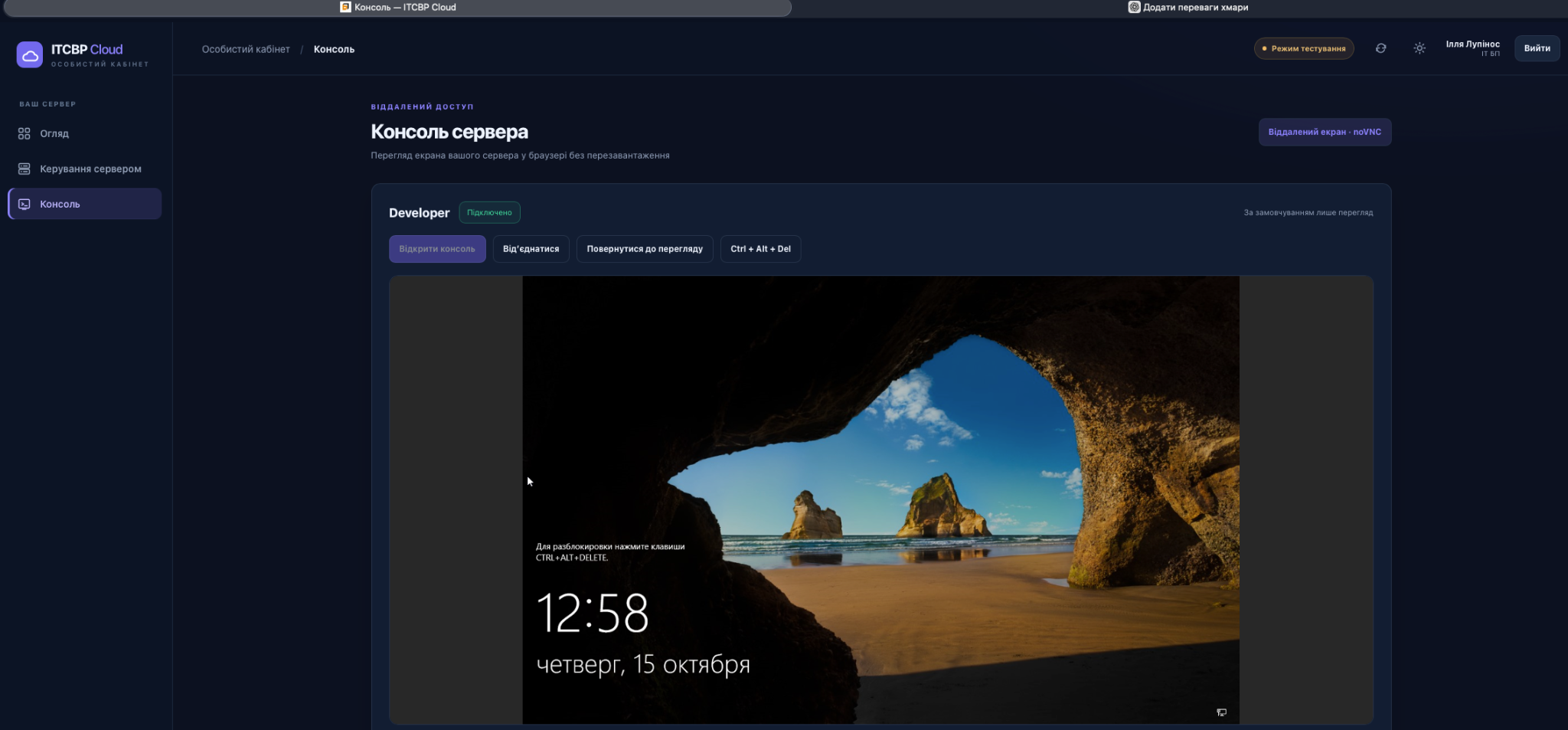Viewport: 1568px width, 730px height.
Task: Click the Вийти logout button
Action: [1537, 48]
